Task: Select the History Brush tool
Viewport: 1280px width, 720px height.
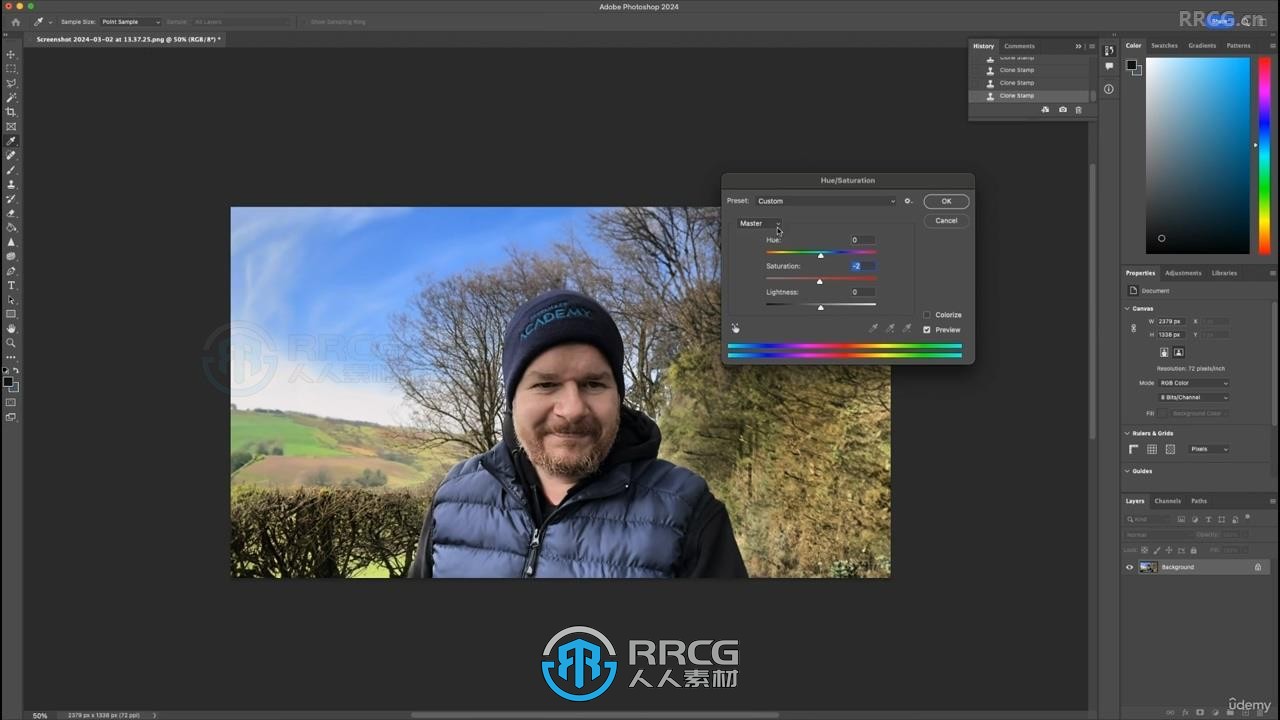Action: [11, 199]
